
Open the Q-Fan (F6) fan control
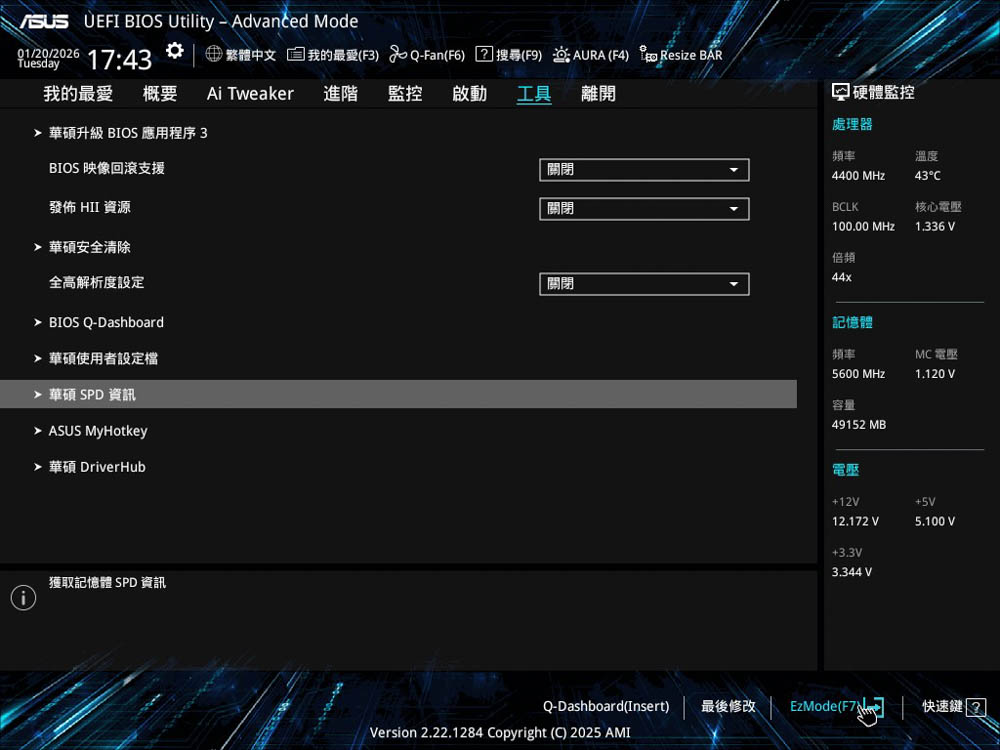pyautogui.click(x=398, y=55)
